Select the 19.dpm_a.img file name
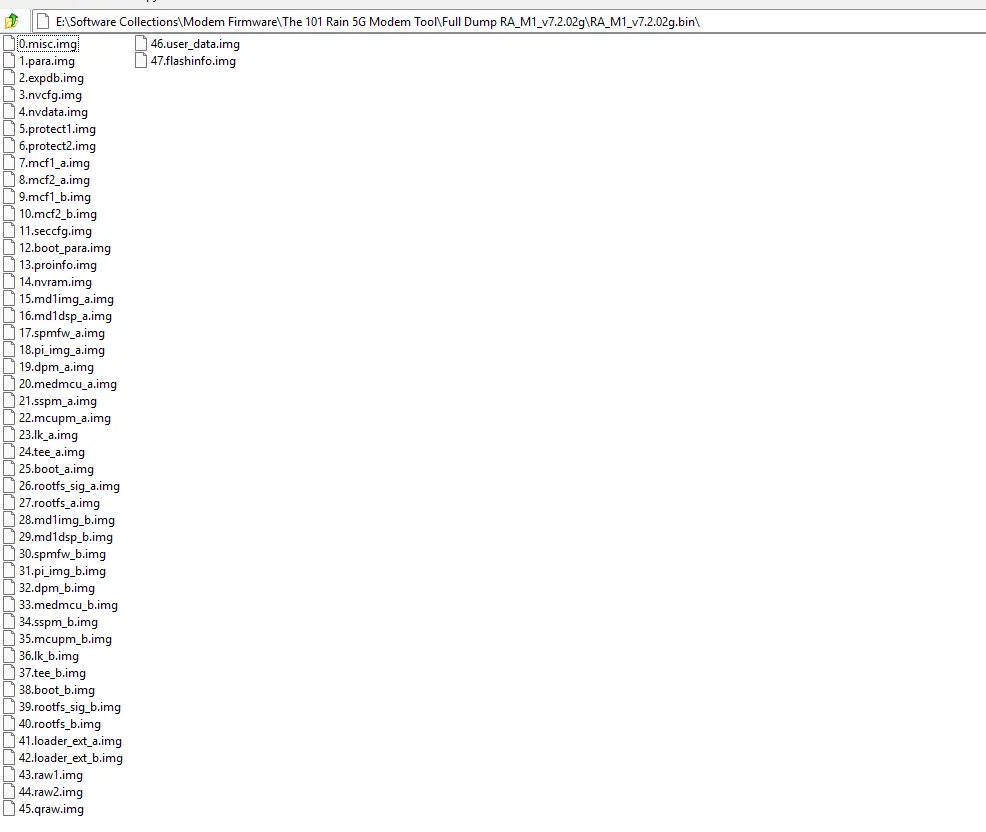This screenshot has width=986, height=832. coord(56,367)
